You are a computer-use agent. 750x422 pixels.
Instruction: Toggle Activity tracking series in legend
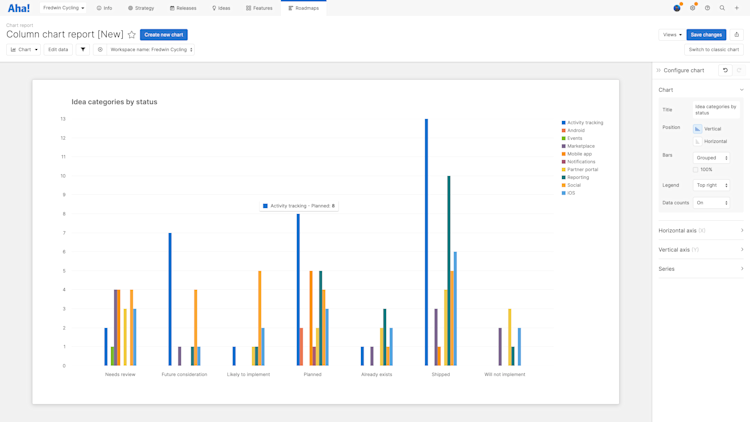583,123
